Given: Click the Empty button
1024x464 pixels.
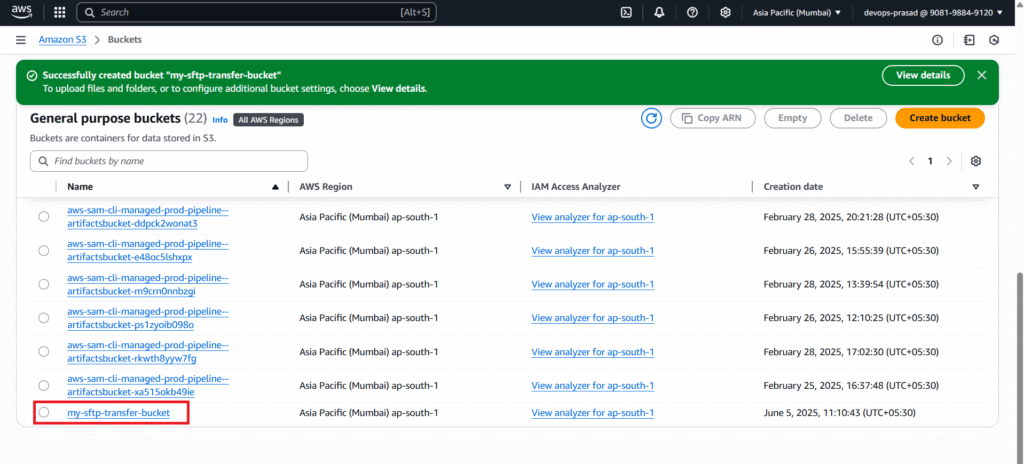Looking at the screenshot, I should 792,118.
